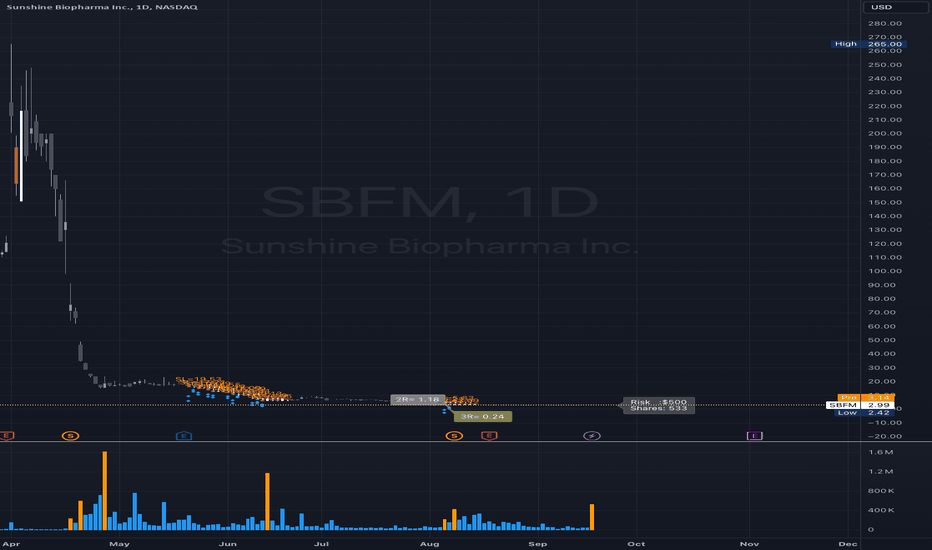Open the orange split marker near May
The image size is (932, 550).
click(x=70, y=436)
